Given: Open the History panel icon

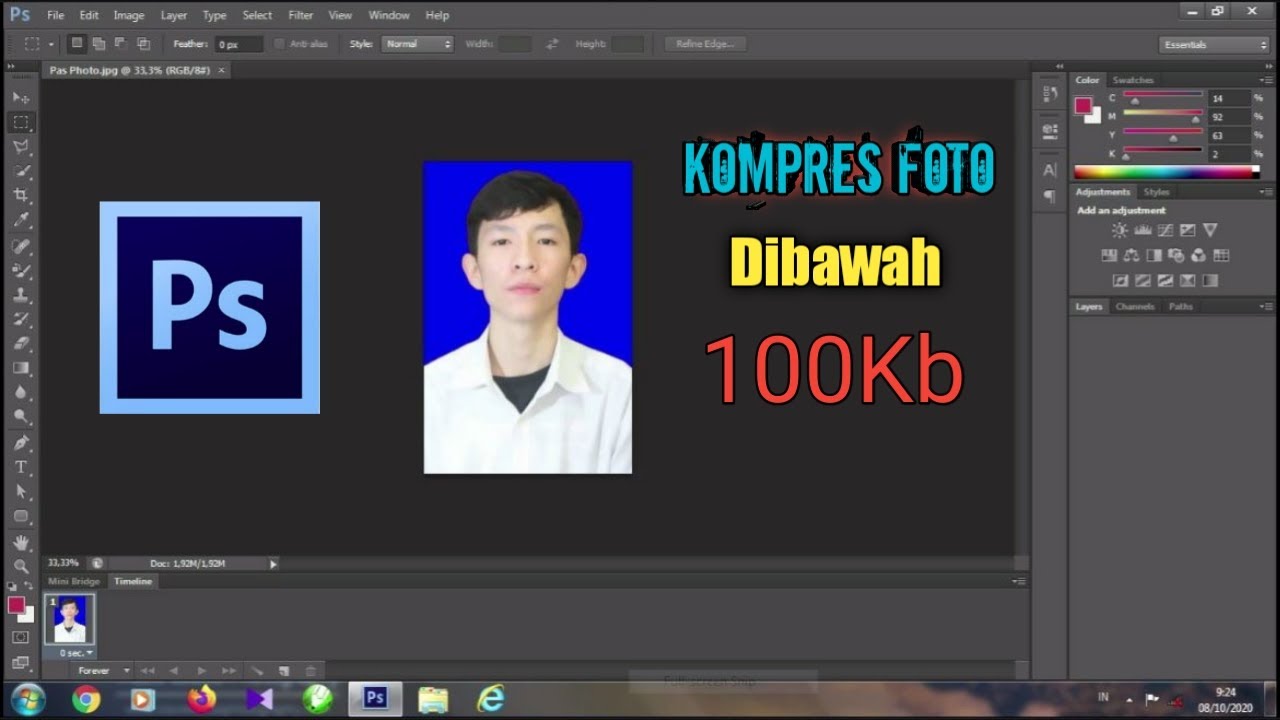Looking at the screenshot, I should 1050,94.
